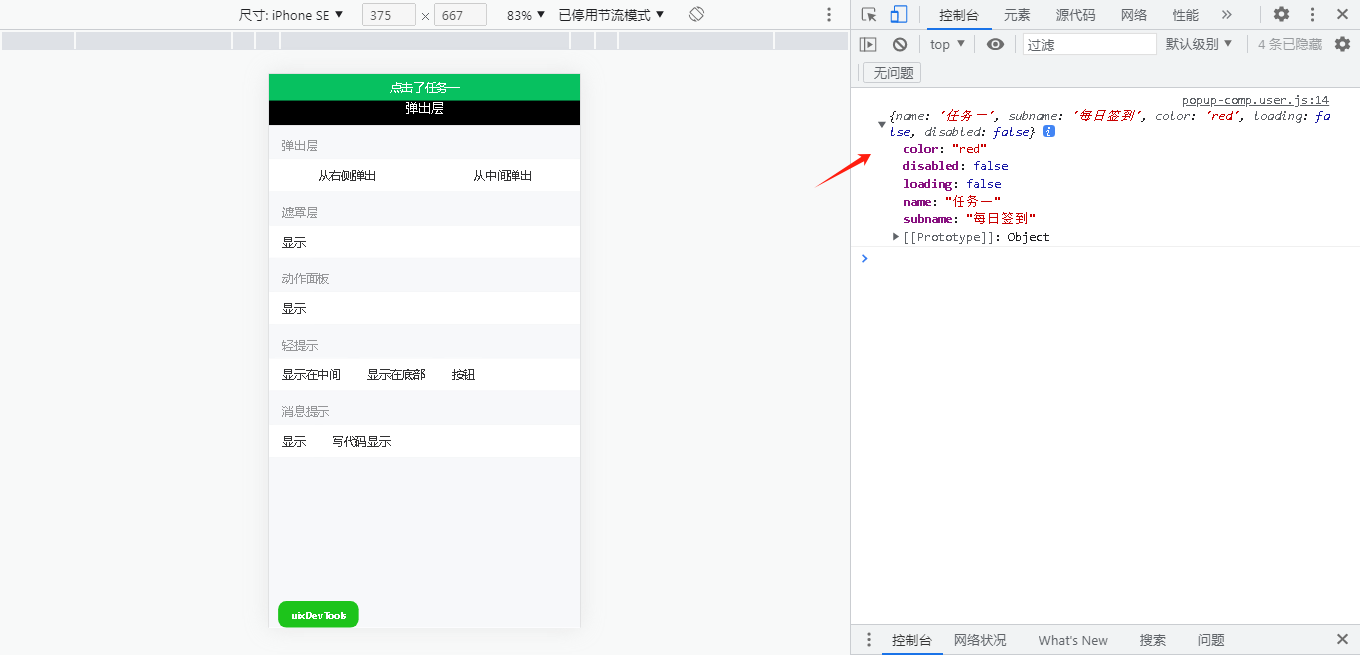Open the top JavaScript context dropdown

click(947, 44)
